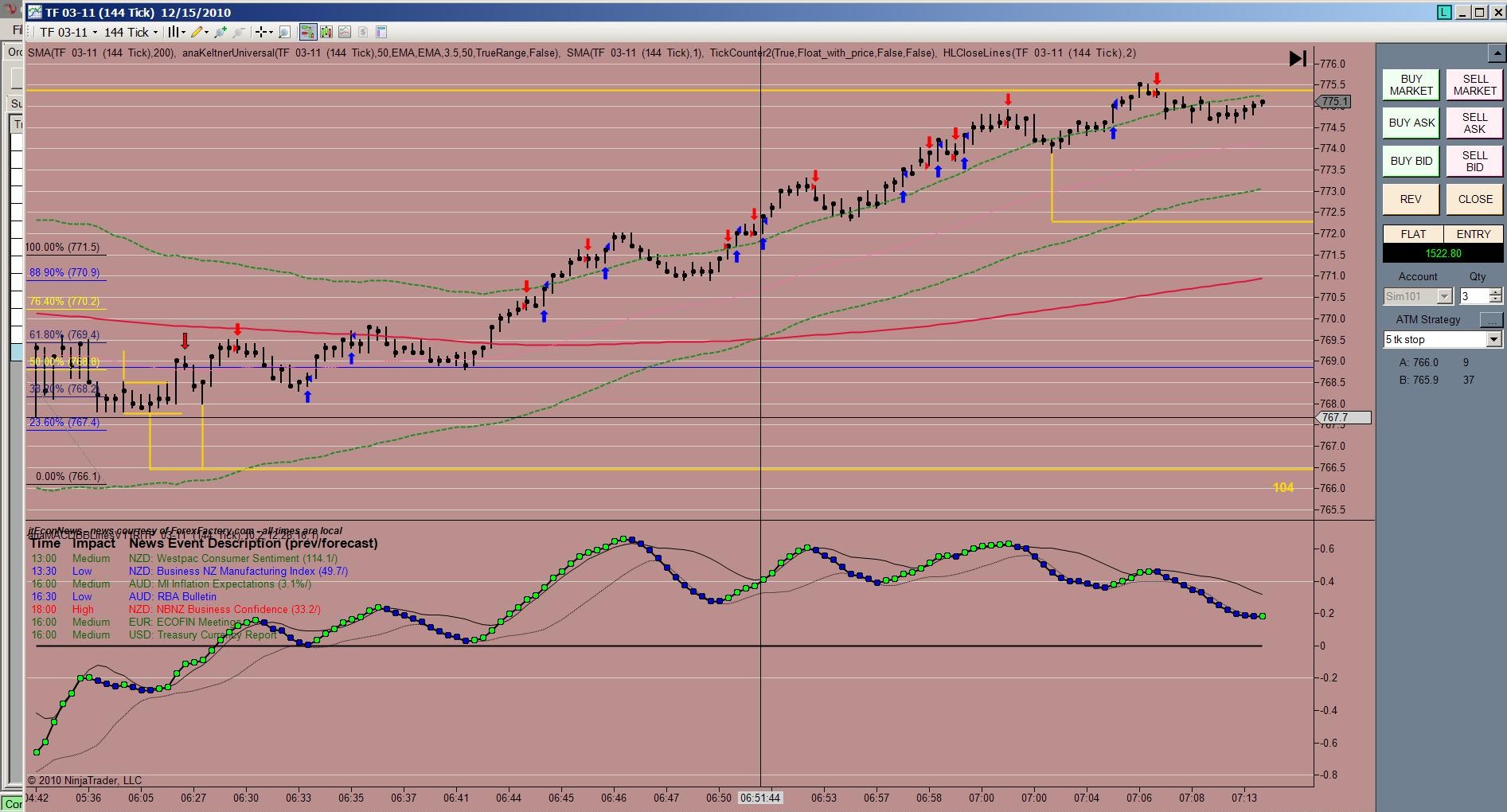Jump to latest bar arrow icon

pyautogui.click(x=1298, y=58)
